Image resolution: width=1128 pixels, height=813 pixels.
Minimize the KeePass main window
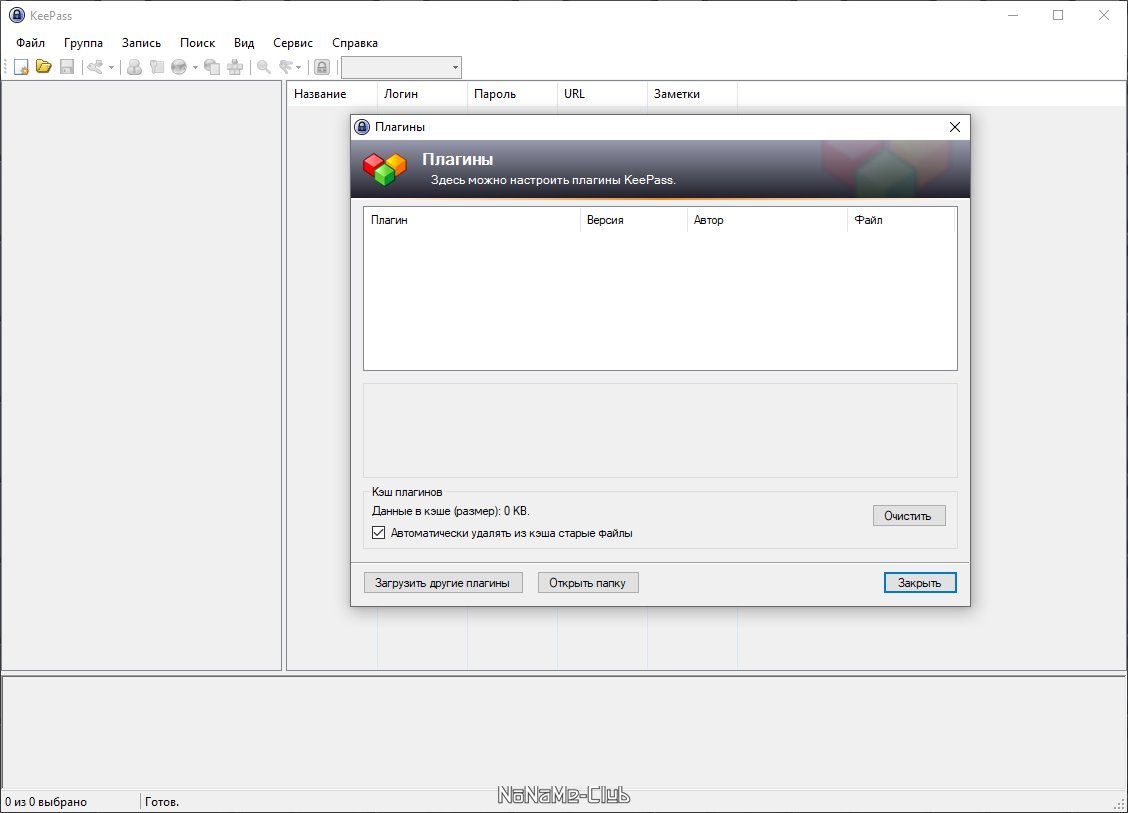[1013, 15]
